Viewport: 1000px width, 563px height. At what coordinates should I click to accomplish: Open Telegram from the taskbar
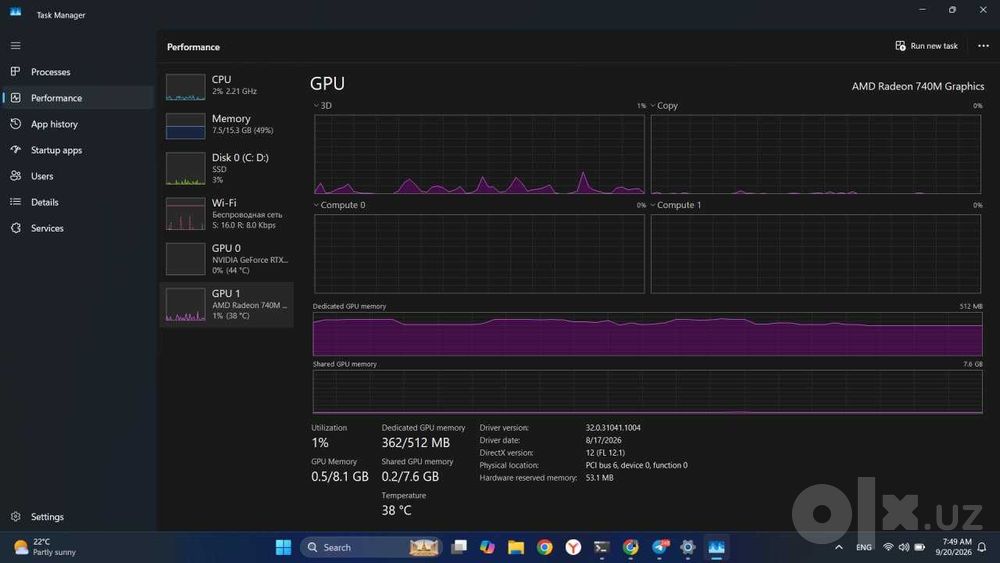(x=659, y=547)
